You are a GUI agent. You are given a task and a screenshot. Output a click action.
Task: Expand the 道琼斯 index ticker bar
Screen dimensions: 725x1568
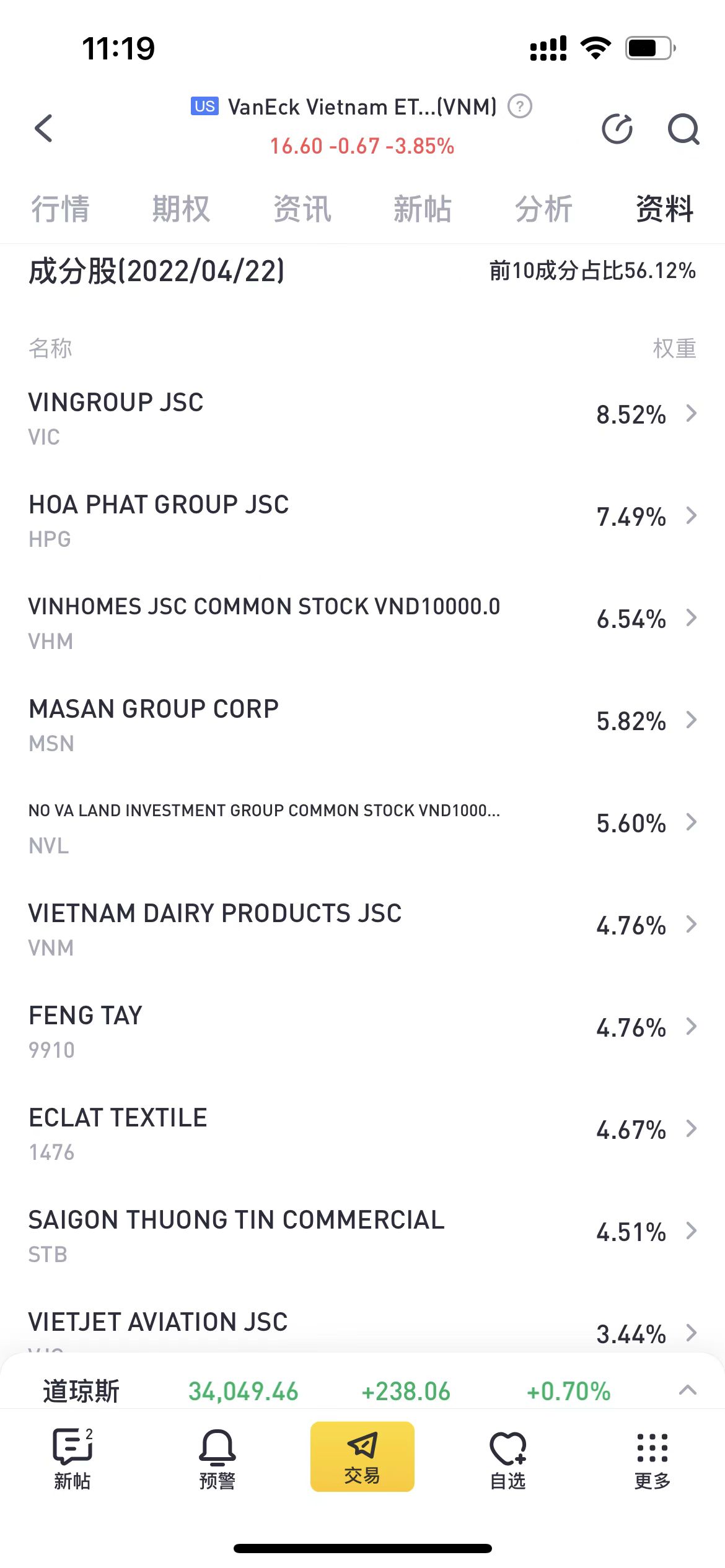point(688,1390)
